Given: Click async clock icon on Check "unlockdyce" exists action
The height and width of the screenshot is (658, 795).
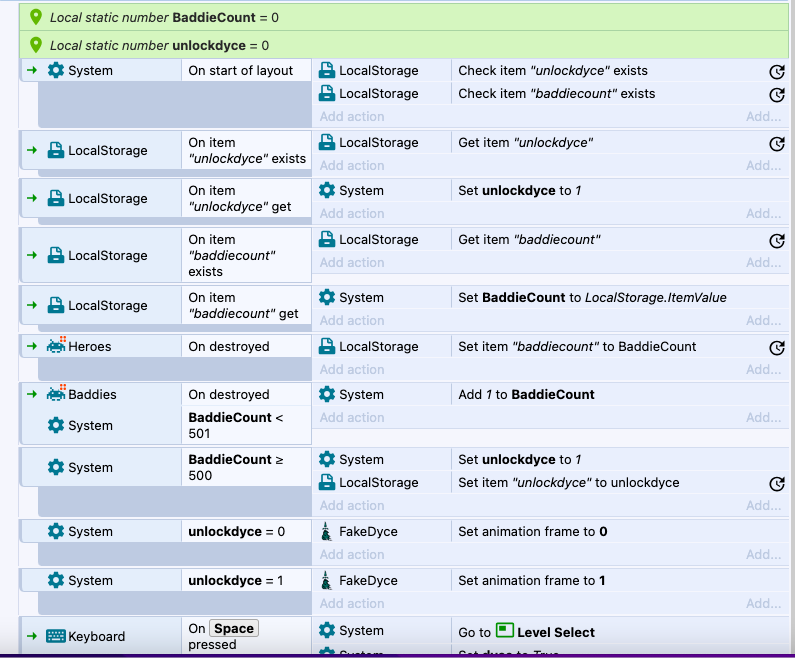Looking at the screenshot, I should (x=777, y=72).
